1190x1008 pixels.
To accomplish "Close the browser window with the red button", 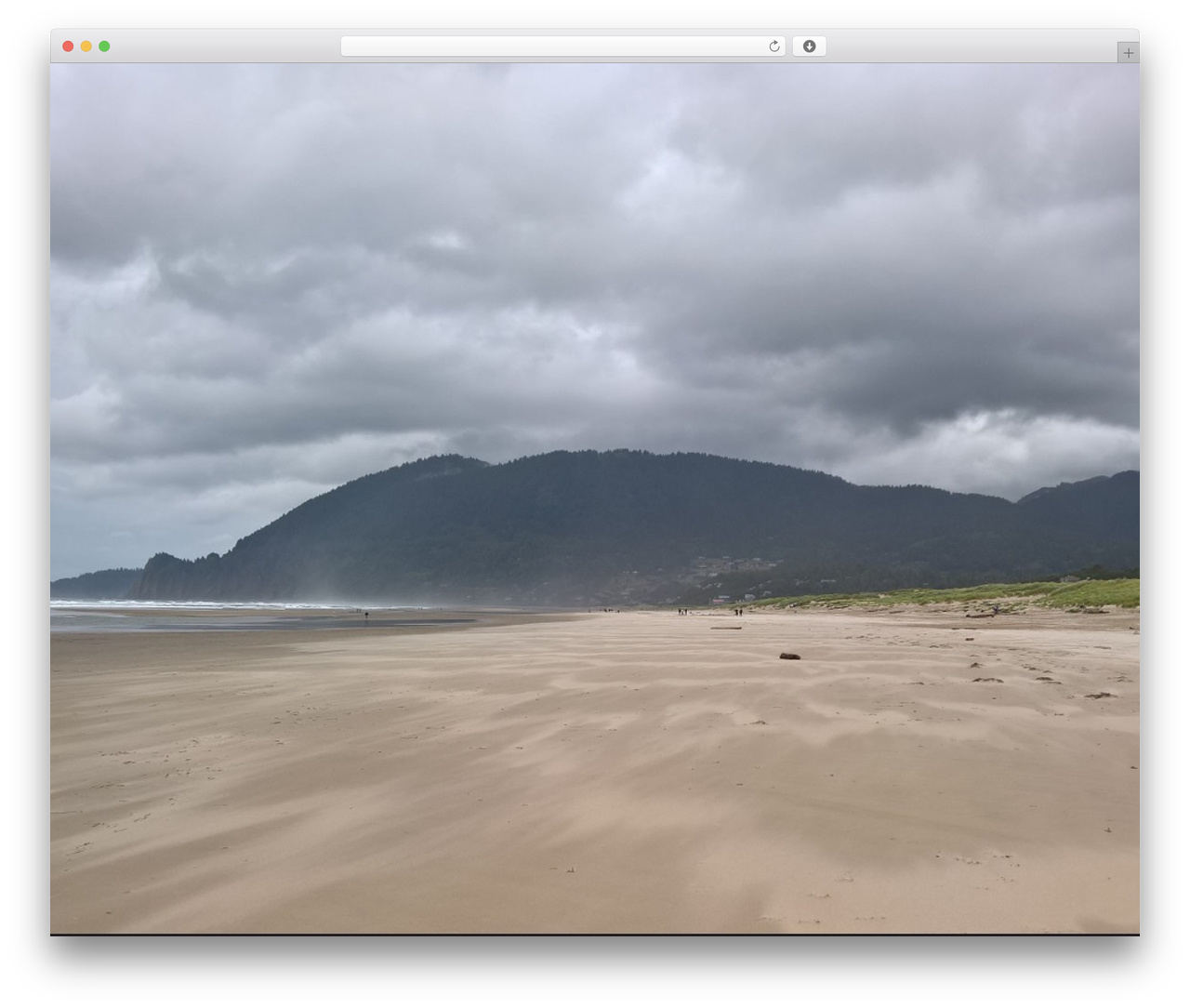I will (x=68, y=46).
